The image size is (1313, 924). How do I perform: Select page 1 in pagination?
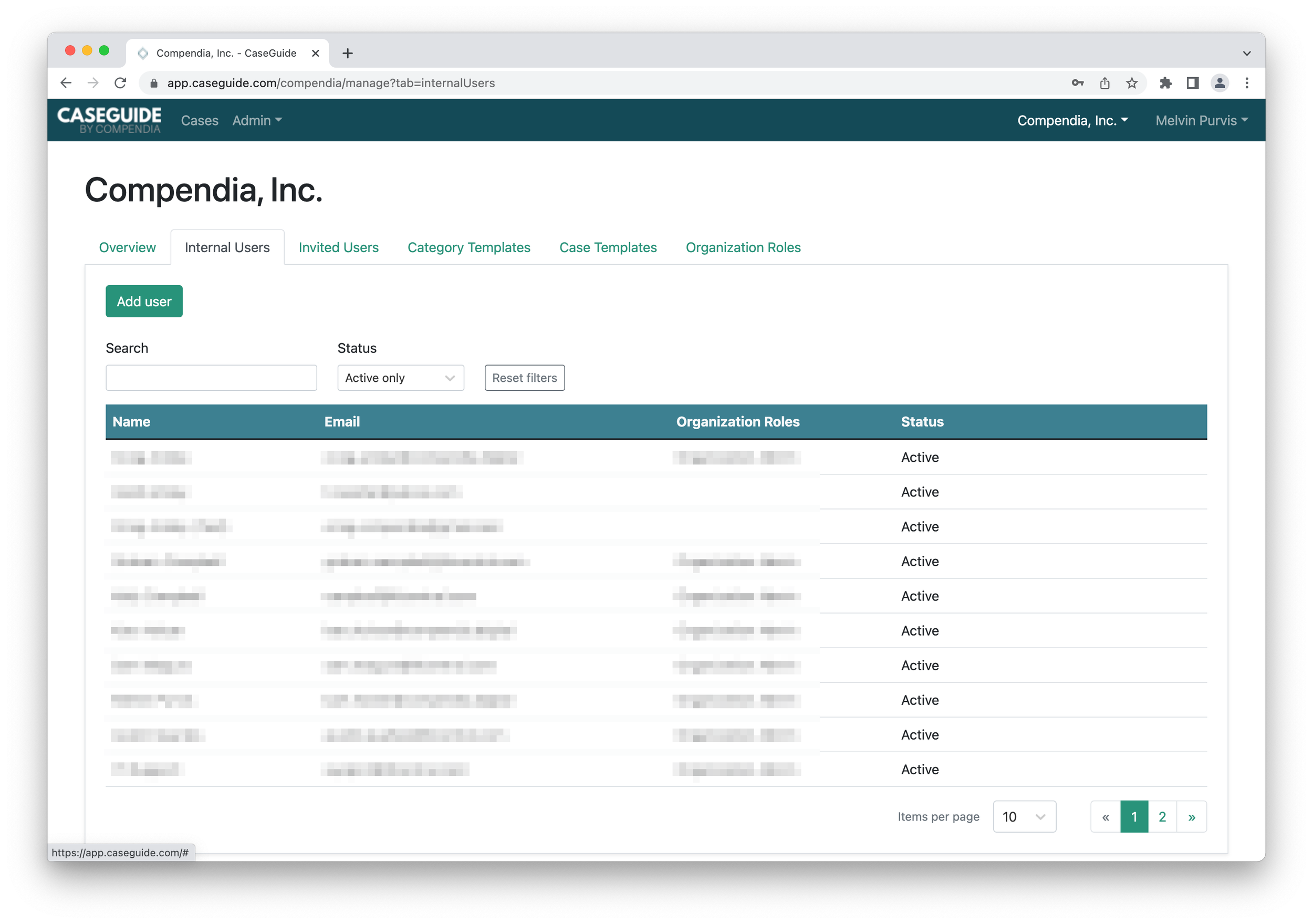[x=1134, y=816]
